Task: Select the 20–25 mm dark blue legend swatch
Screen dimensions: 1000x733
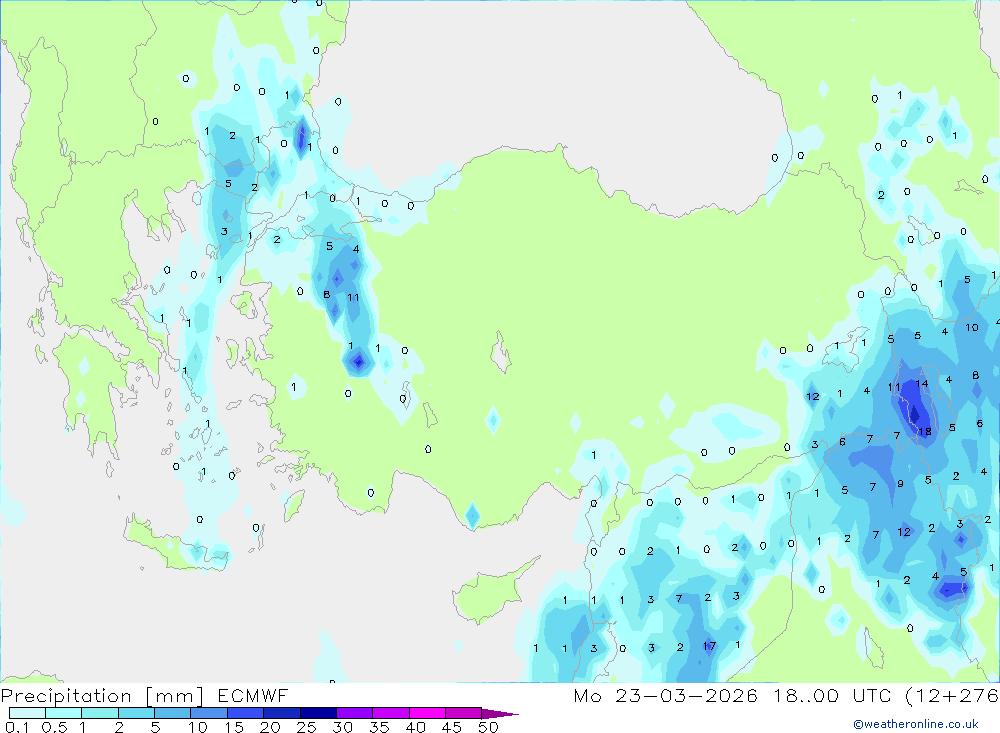Action: [x=281, y=713]
